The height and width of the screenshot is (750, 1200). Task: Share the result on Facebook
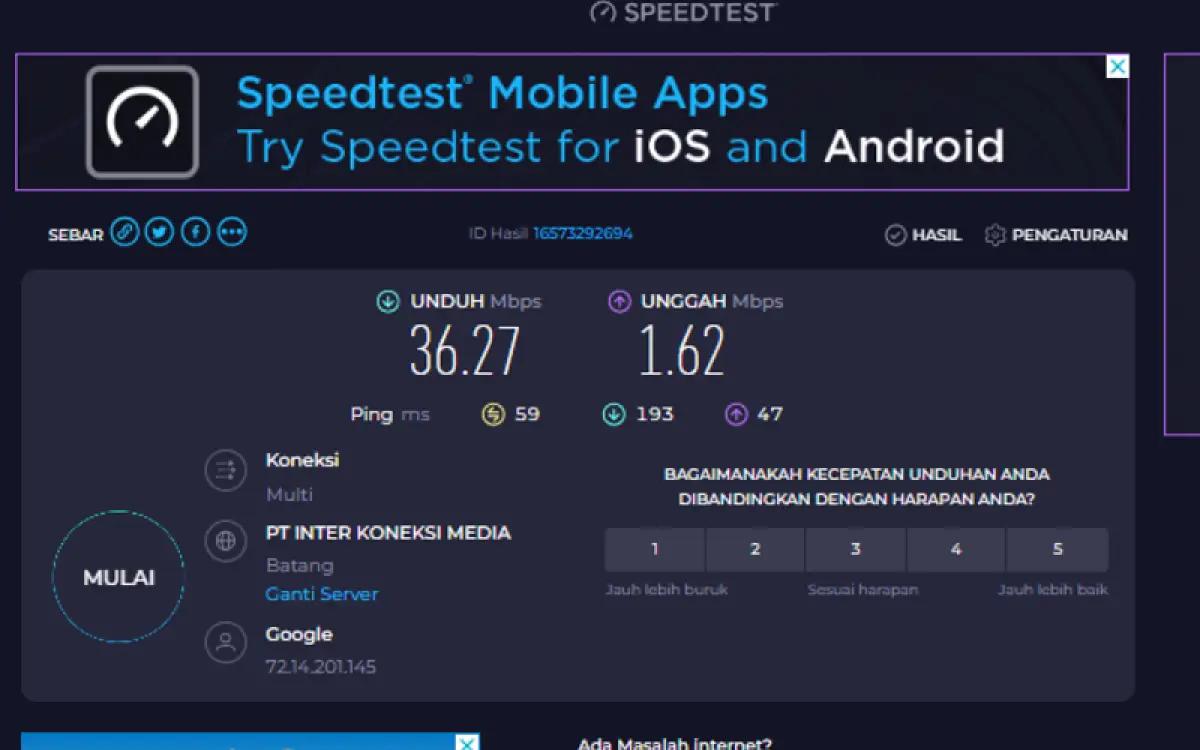pyautogui.click(x=196, y=233)
